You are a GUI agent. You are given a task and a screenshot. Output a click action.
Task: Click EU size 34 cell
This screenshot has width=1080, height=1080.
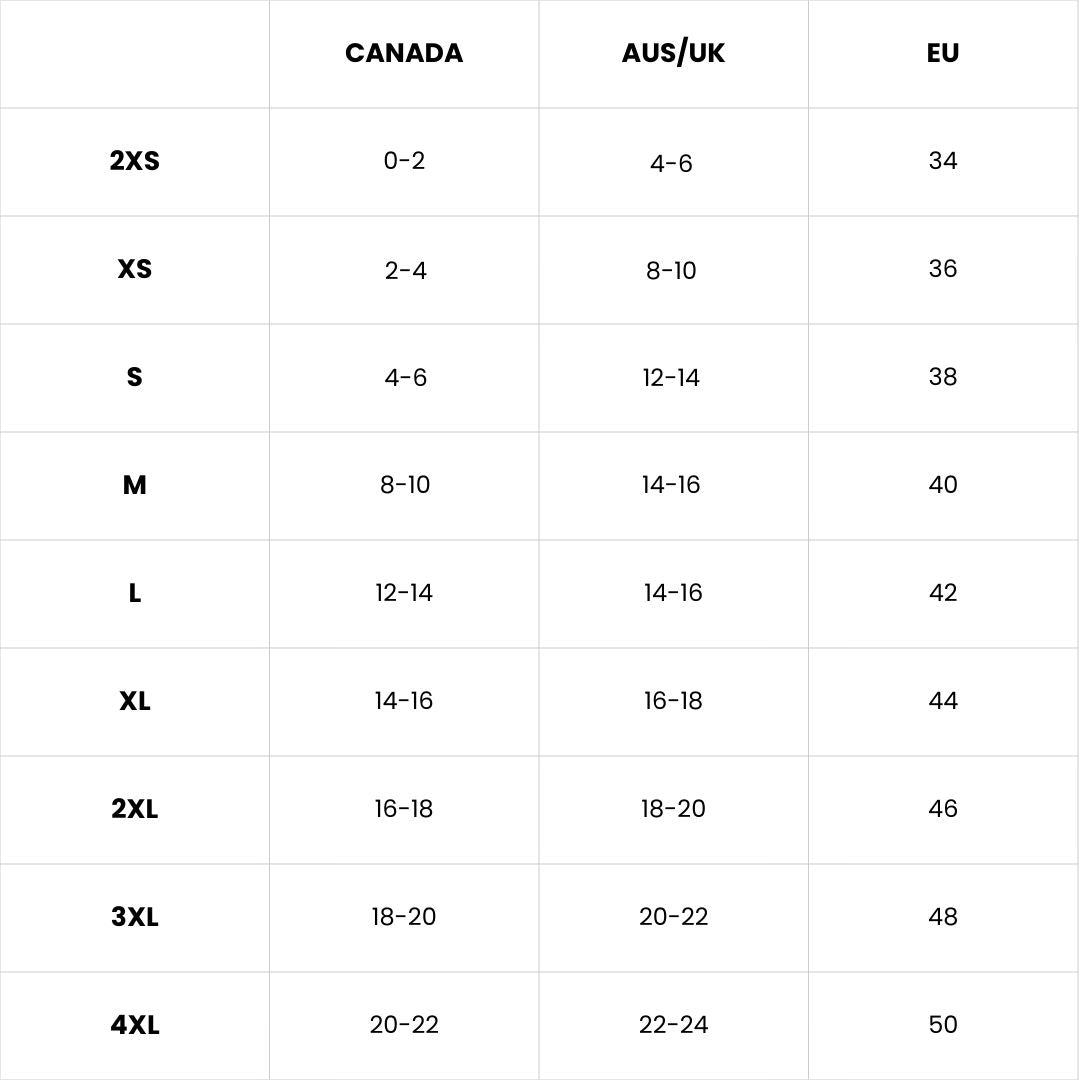942,161
